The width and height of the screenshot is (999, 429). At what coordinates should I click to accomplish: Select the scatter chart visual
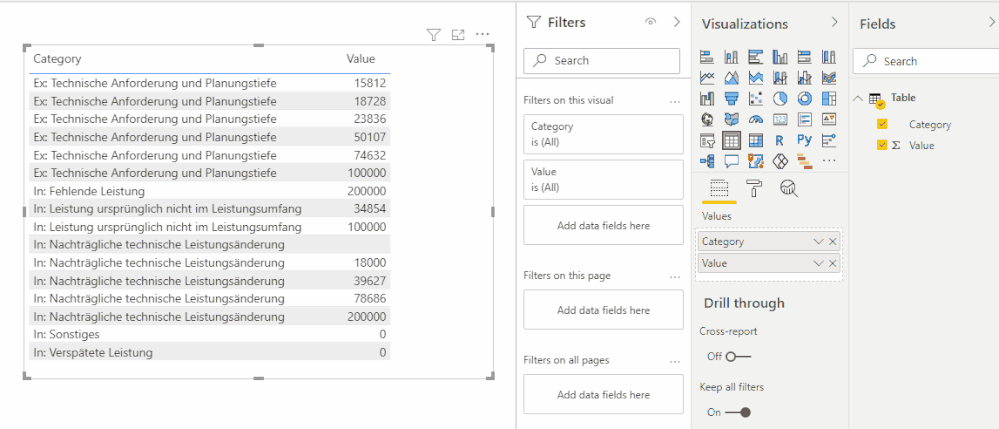[x=756, y=98]
